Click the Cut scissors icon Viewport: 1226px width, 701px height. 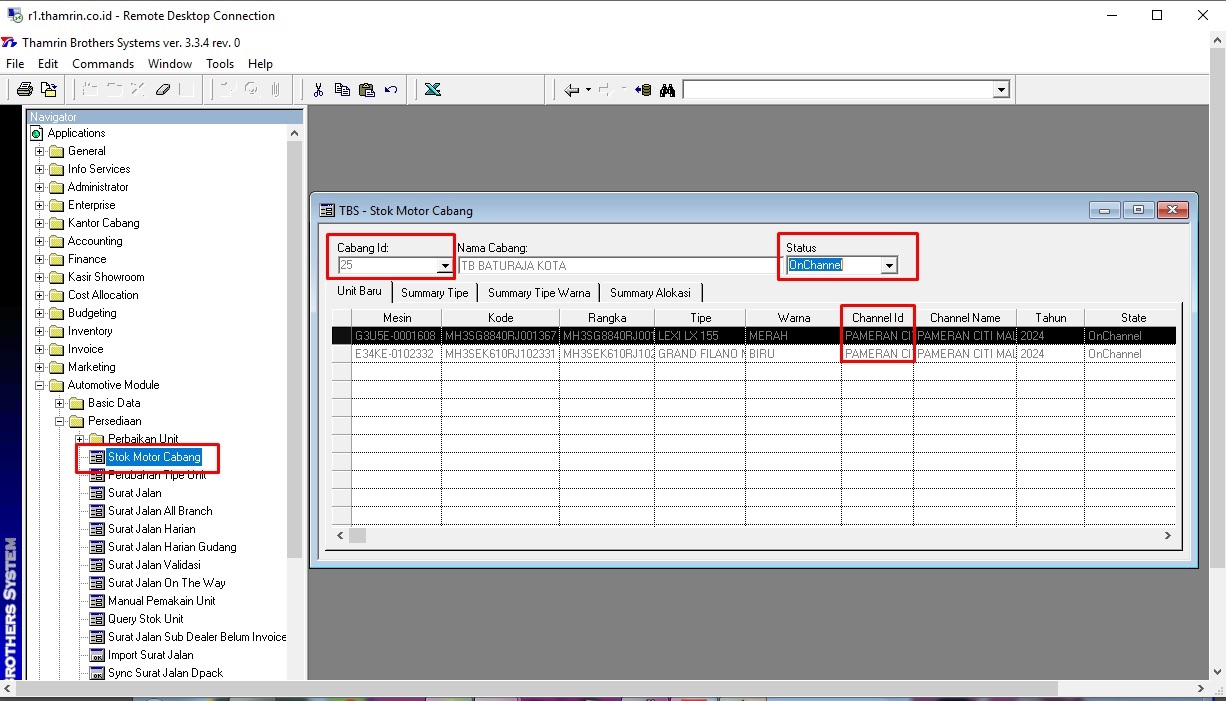[318, 90]
